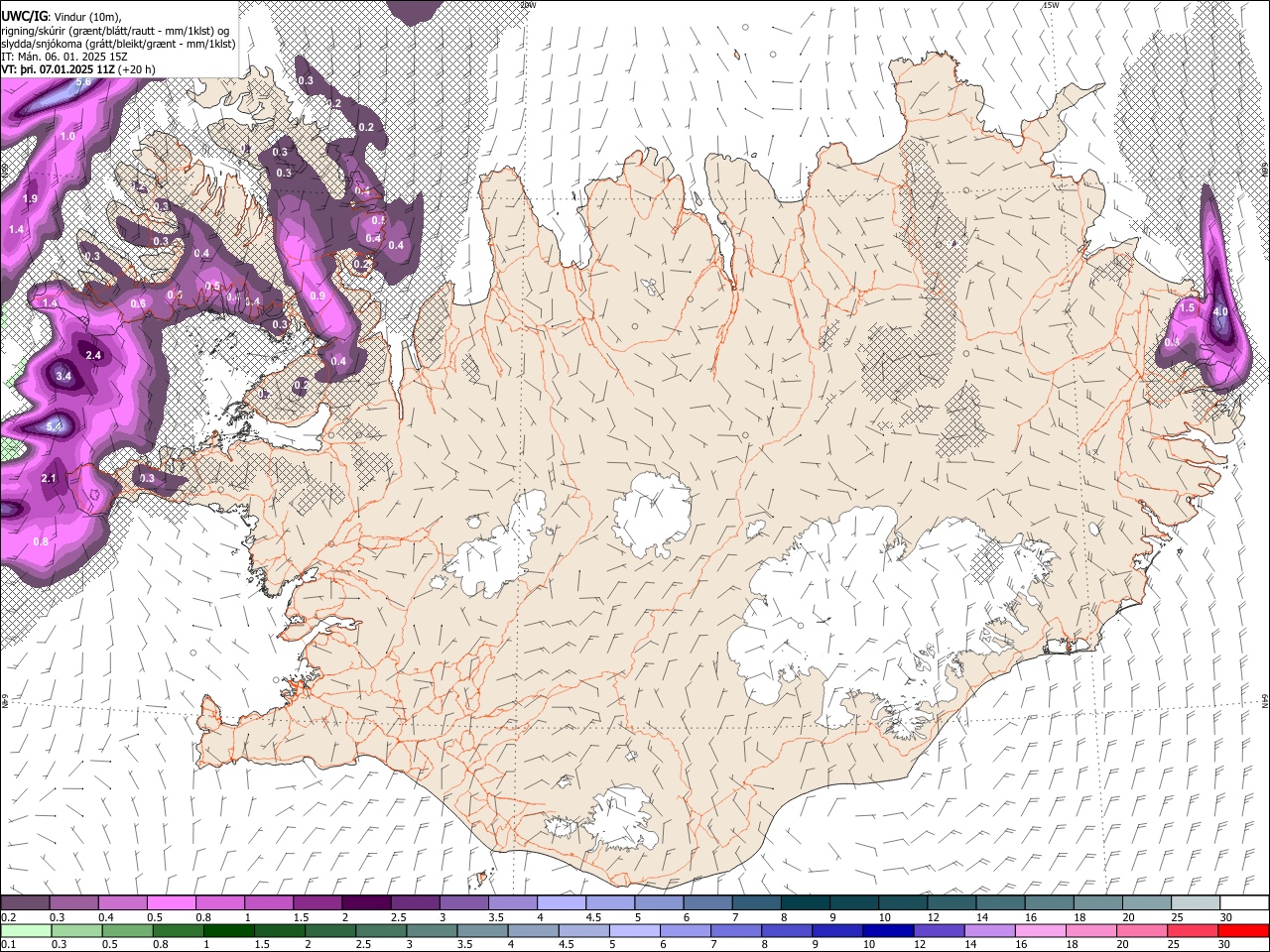Select the dark teal 8–9 snow legend swatch
The width and height of the screenshot is (1270, 952).
tap(805, 903)
